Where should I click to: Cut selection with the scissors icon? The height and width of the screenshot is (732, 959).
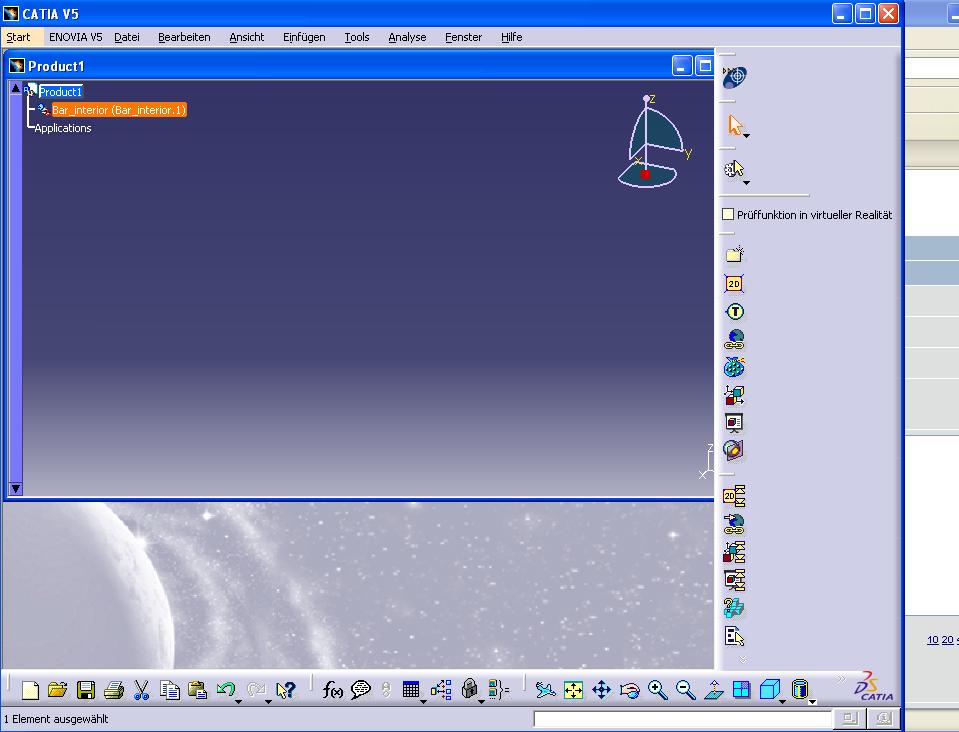[x=141, y=690]
